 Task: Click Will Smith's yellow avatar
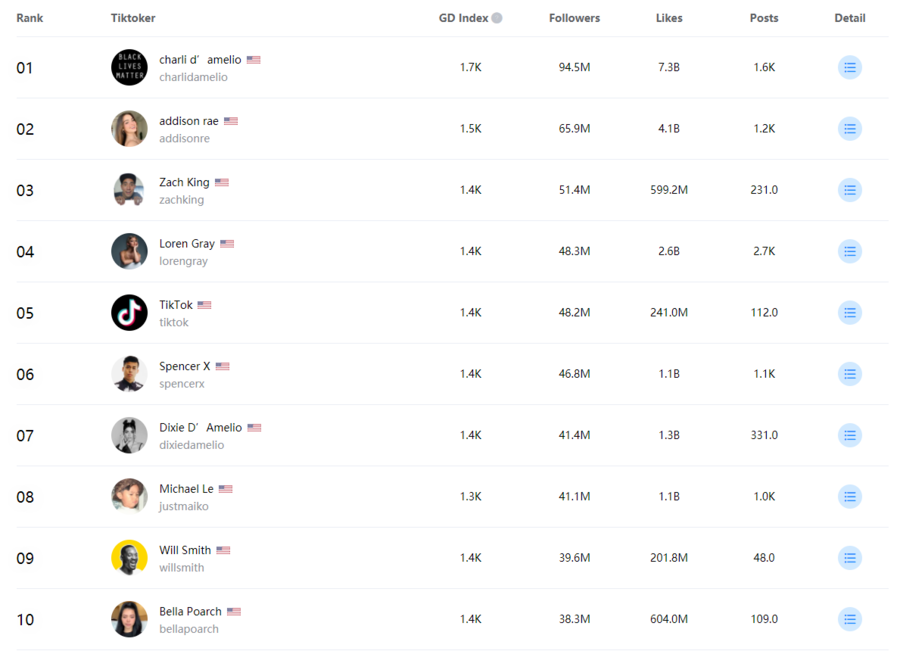point(129,558)
